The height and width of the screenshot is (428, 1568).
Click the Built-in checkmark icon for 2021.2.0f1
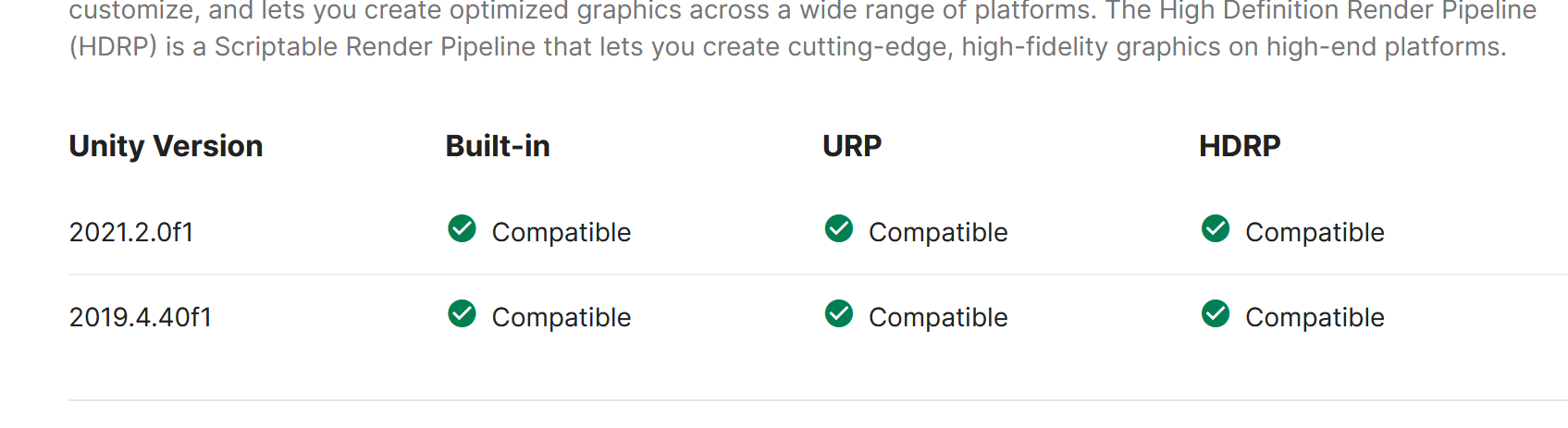(462, 228)
